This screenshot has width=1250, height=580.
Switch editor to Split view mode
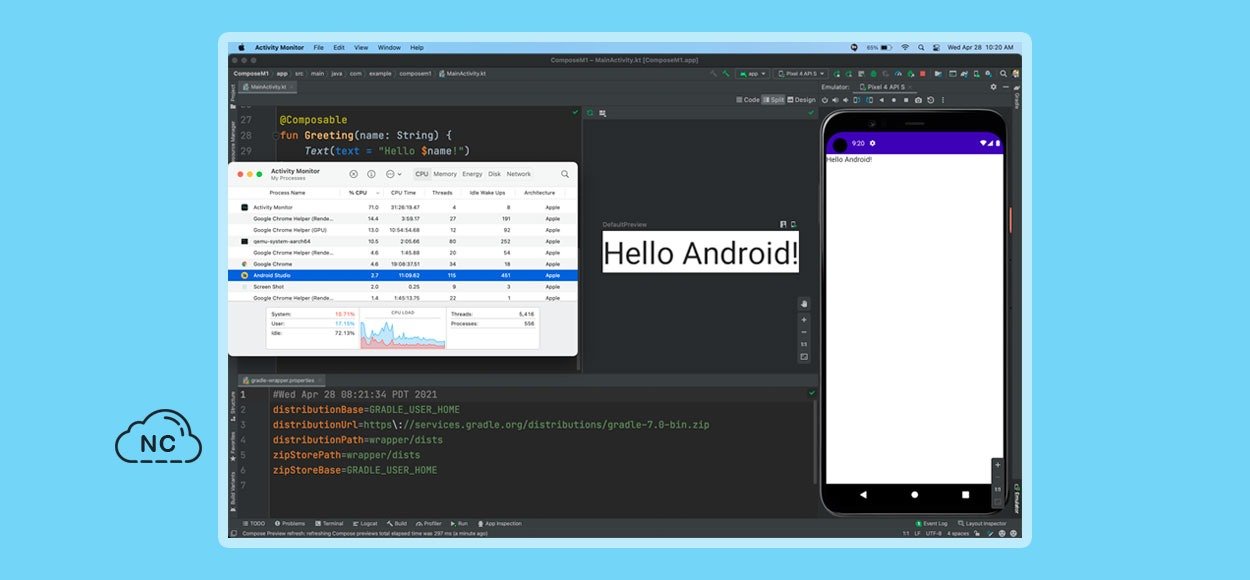774,100
